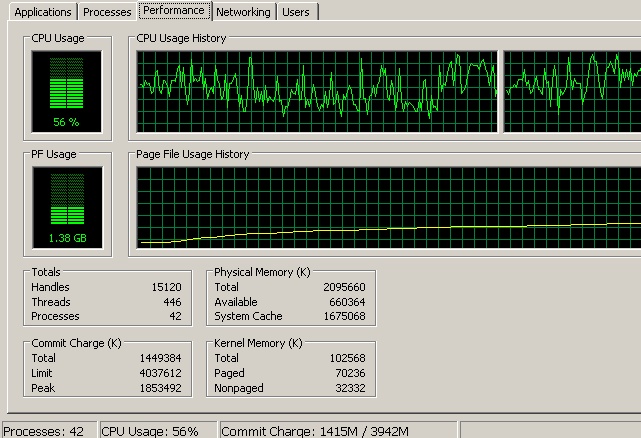641x438 pixels.
Task: Click the PF Usage gauge showing 1.38 GB
Action: (x=66, y=207)
